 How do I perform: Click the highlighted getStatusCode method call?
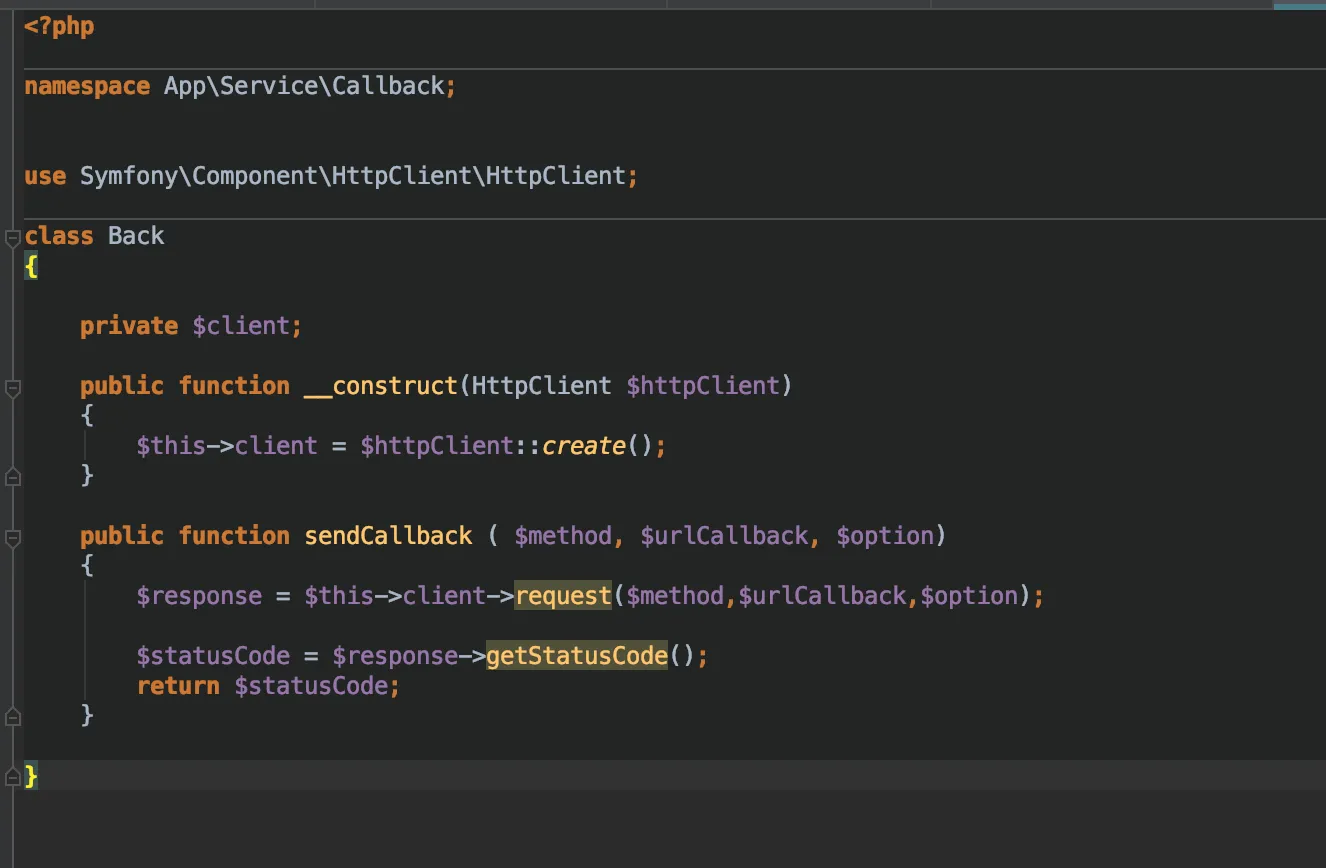point(577,656)
